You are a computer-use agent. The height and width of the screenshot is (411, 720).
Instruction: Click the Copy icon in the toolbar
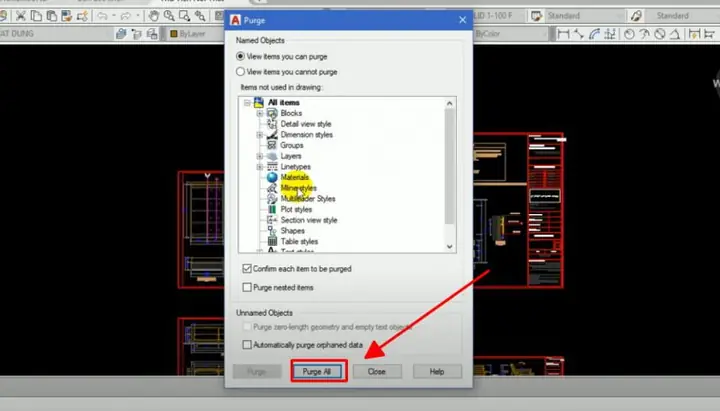36,16
